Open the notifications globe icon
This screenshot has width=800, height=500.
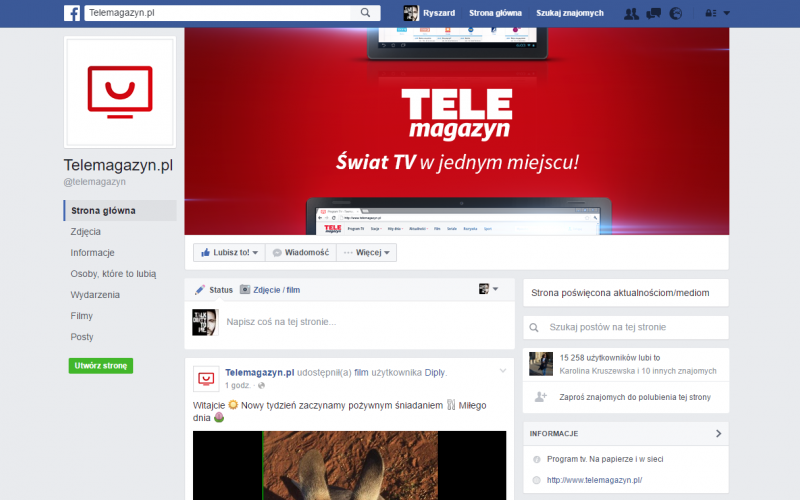pos(675,14)
